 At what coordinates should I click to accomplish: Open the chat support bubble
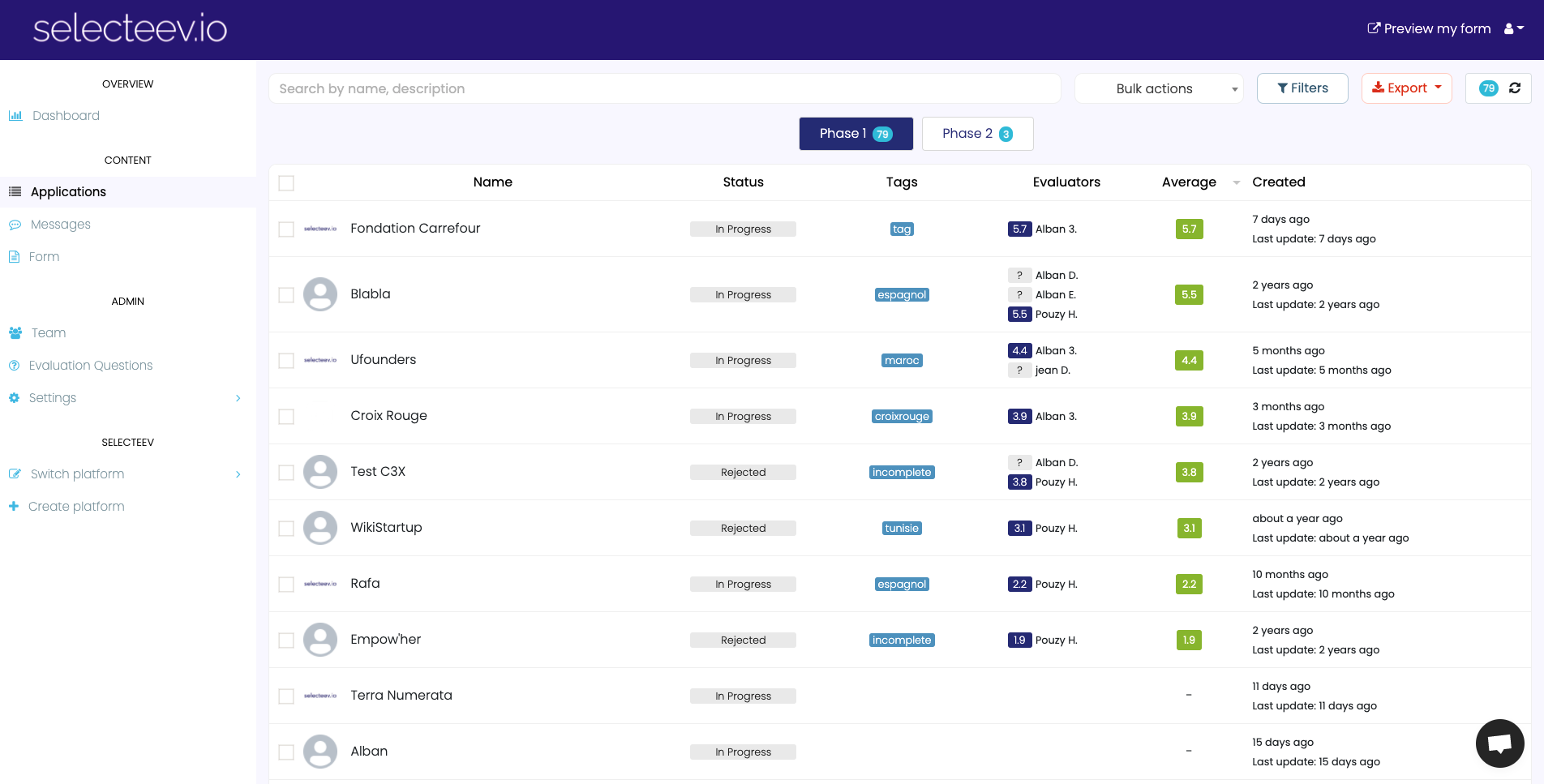[1500, 743]
